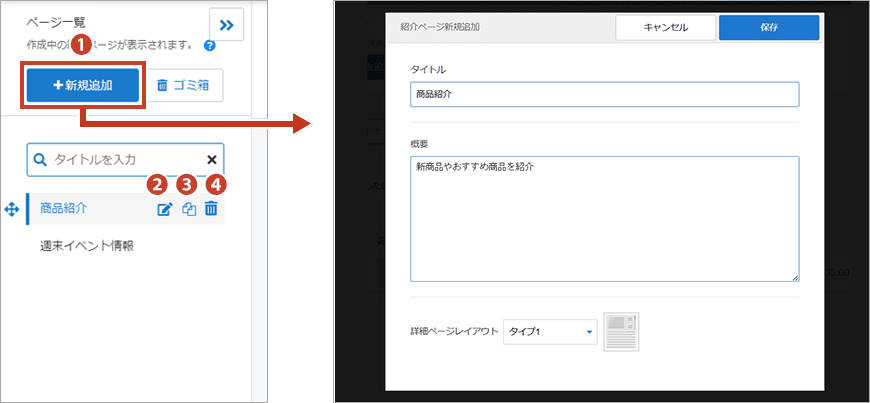The width and height of the screenshot is (870, 403).
Task: Open the 詳細ページレイアウト タイプ1 dropdown
Action: coord(549,332)
